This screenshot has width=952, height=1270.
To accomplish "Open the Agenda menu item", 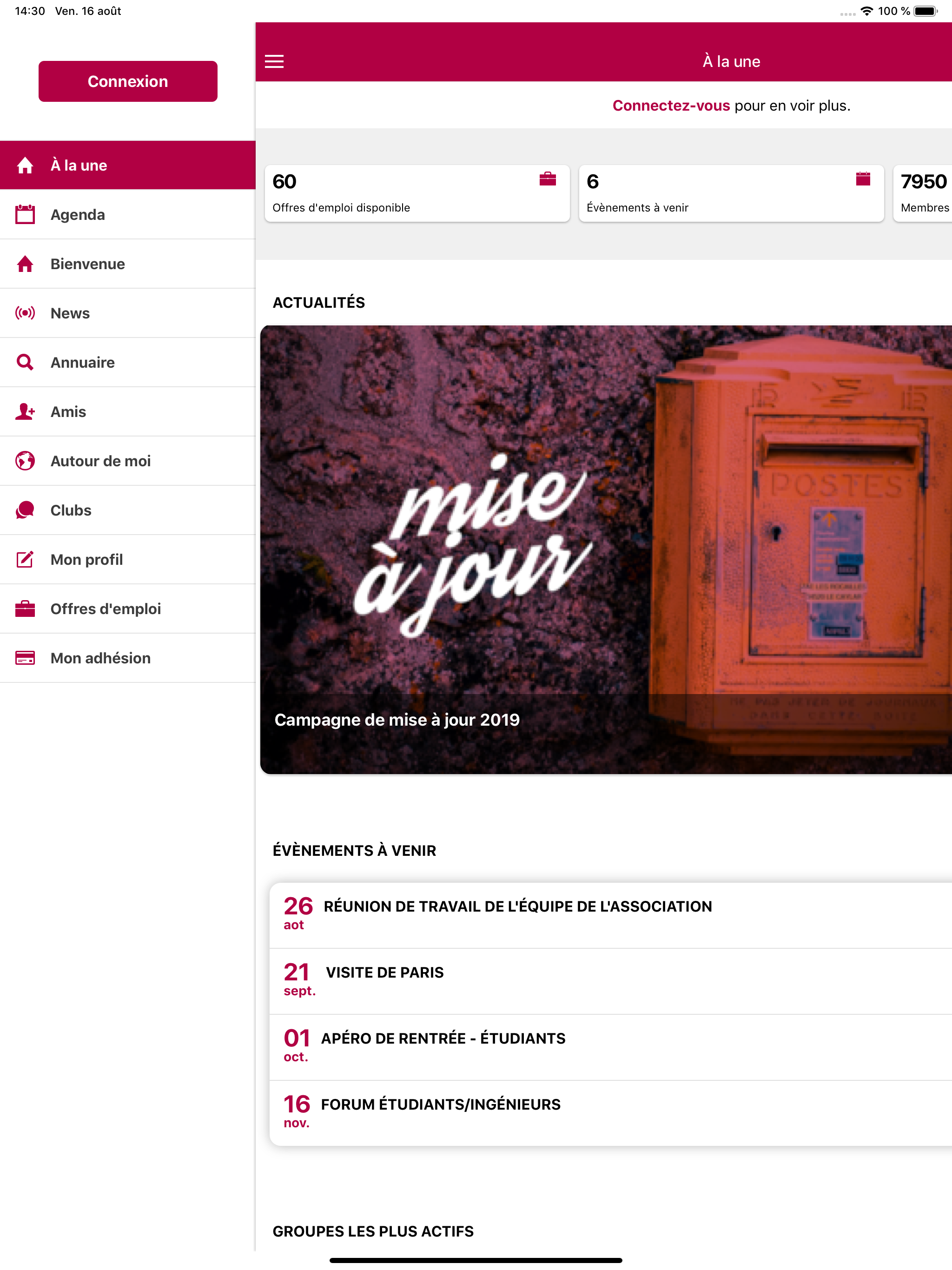I will (x=127, y=215).
